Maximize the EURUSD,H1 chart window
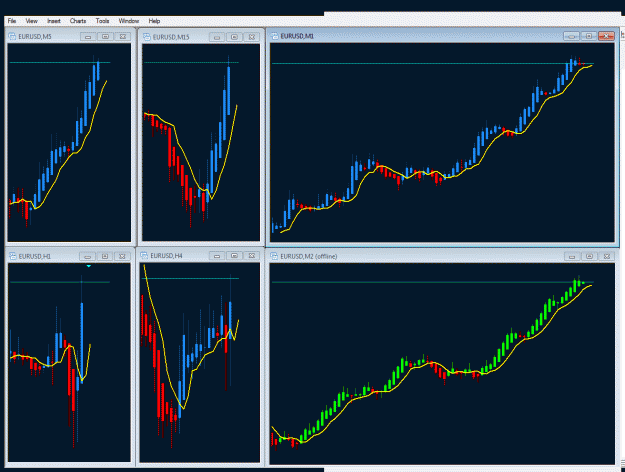625x472 pixels. pyautogui.click(x=105, y=256)
